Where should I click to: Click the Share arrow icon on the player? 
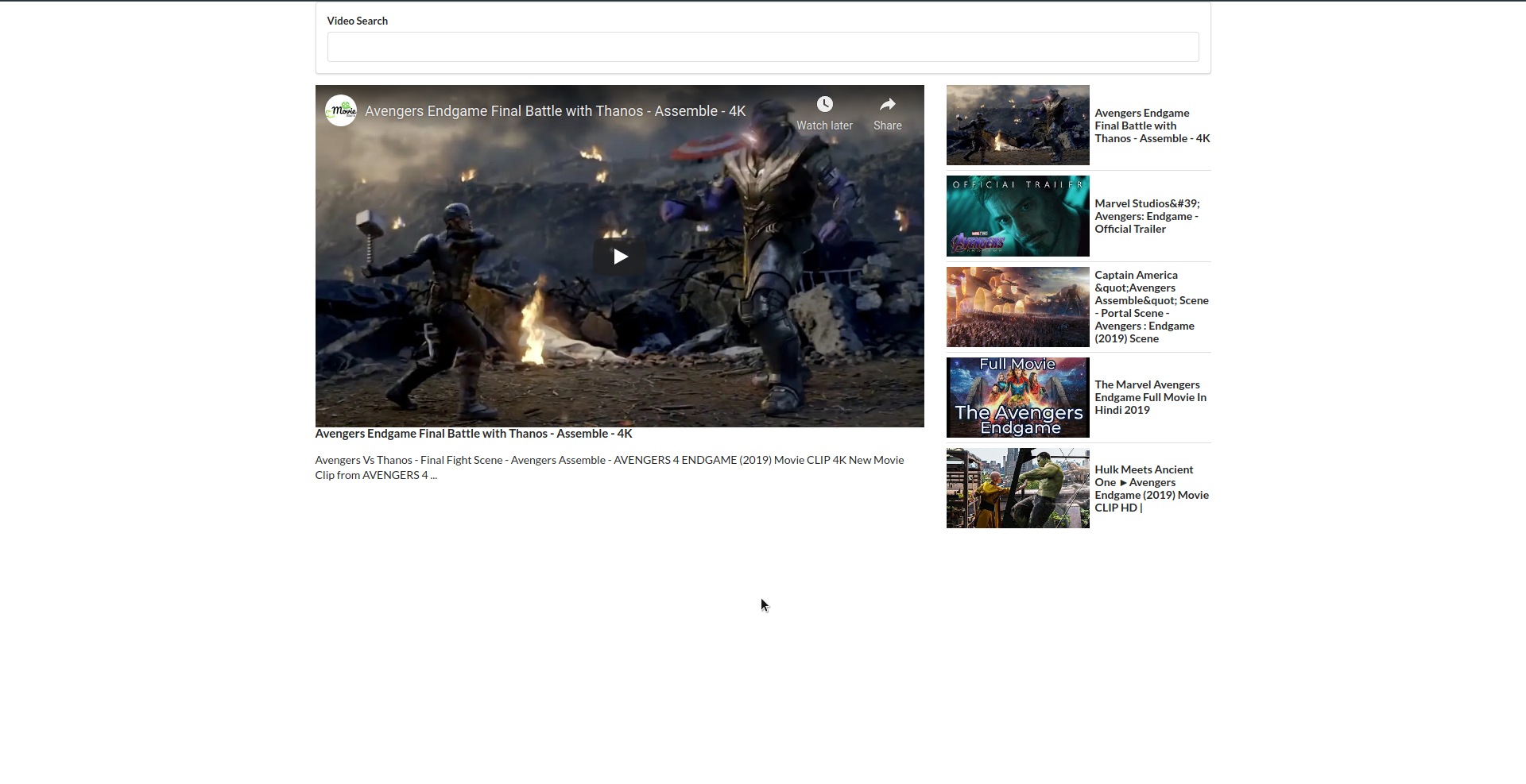click(x=888, y=103)
